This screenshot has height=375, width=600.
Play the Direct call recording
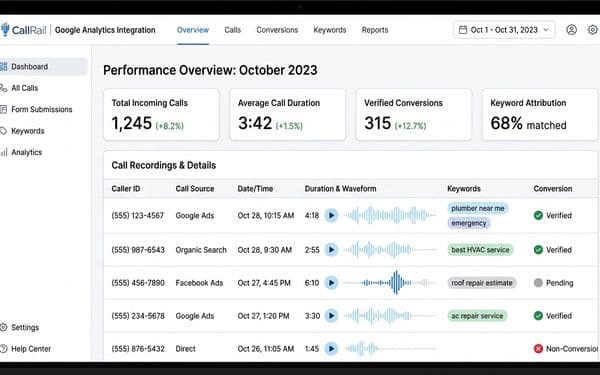tap(331, 349)
